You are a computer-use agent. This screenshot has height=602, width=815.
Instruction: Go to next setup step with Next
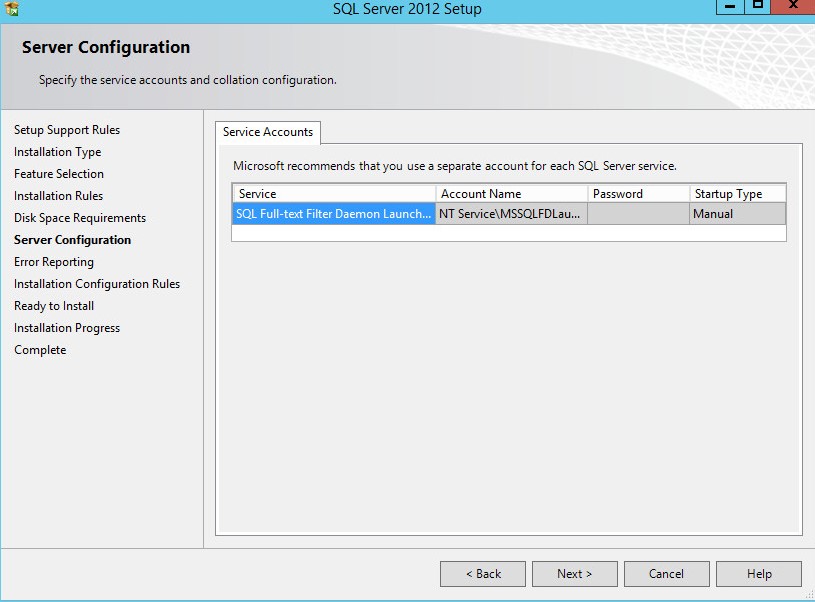574,574
